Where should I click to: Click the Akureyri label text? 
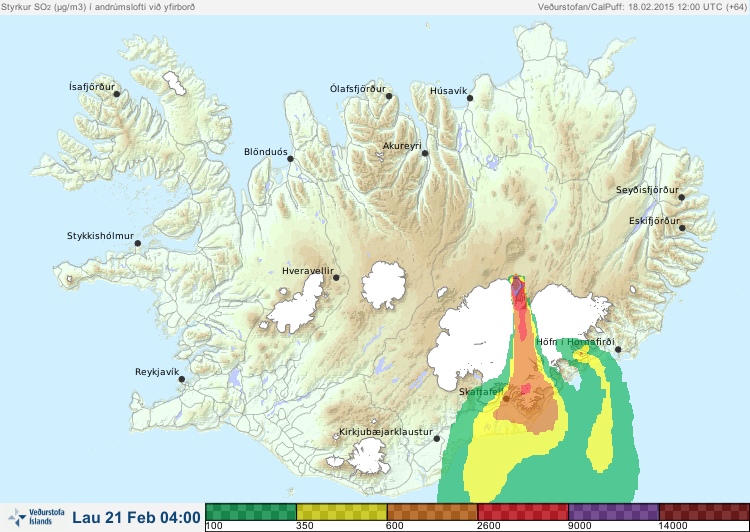[402, 146]
